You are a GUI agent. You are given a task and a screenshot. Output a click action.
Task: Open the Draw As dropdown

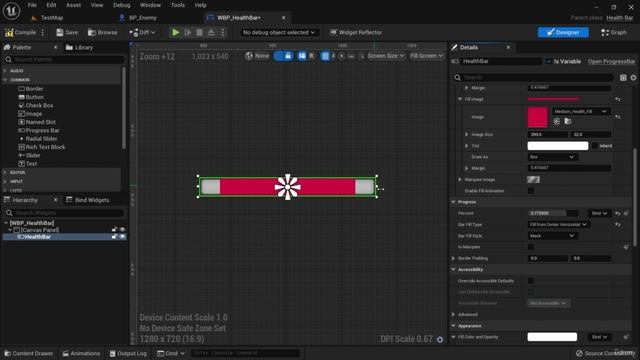(552, 157)
